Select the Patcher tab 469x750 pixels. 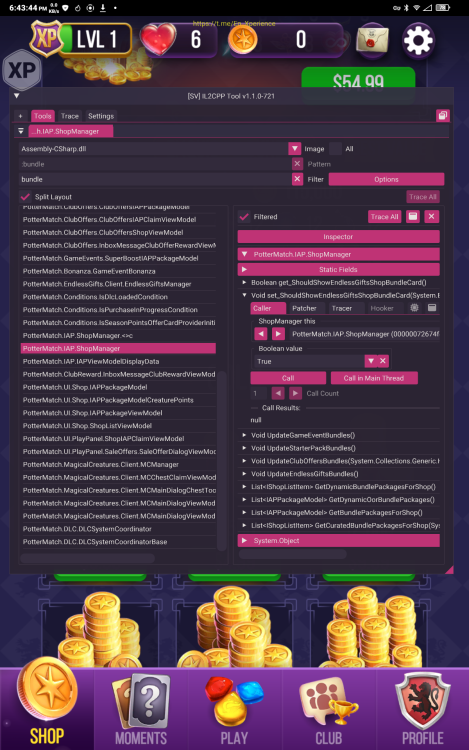305,308
